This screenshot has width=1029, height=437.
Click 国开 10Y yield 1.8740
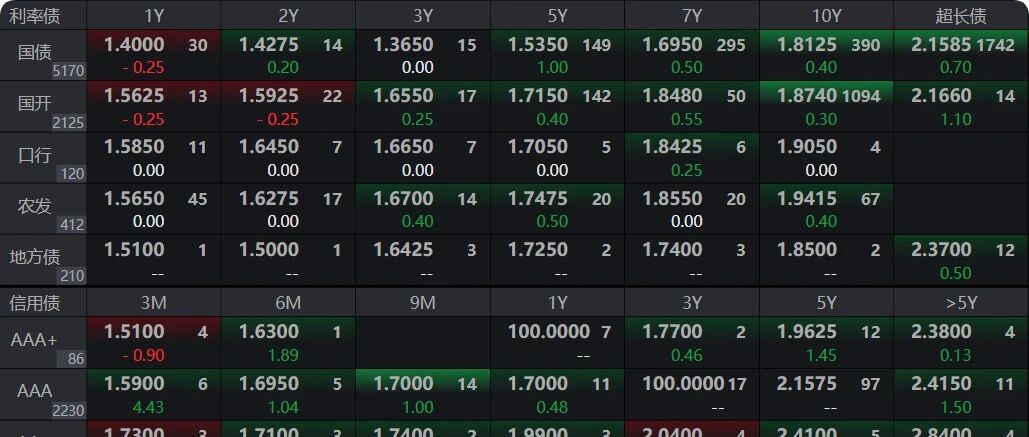click(x=807, y=96)
